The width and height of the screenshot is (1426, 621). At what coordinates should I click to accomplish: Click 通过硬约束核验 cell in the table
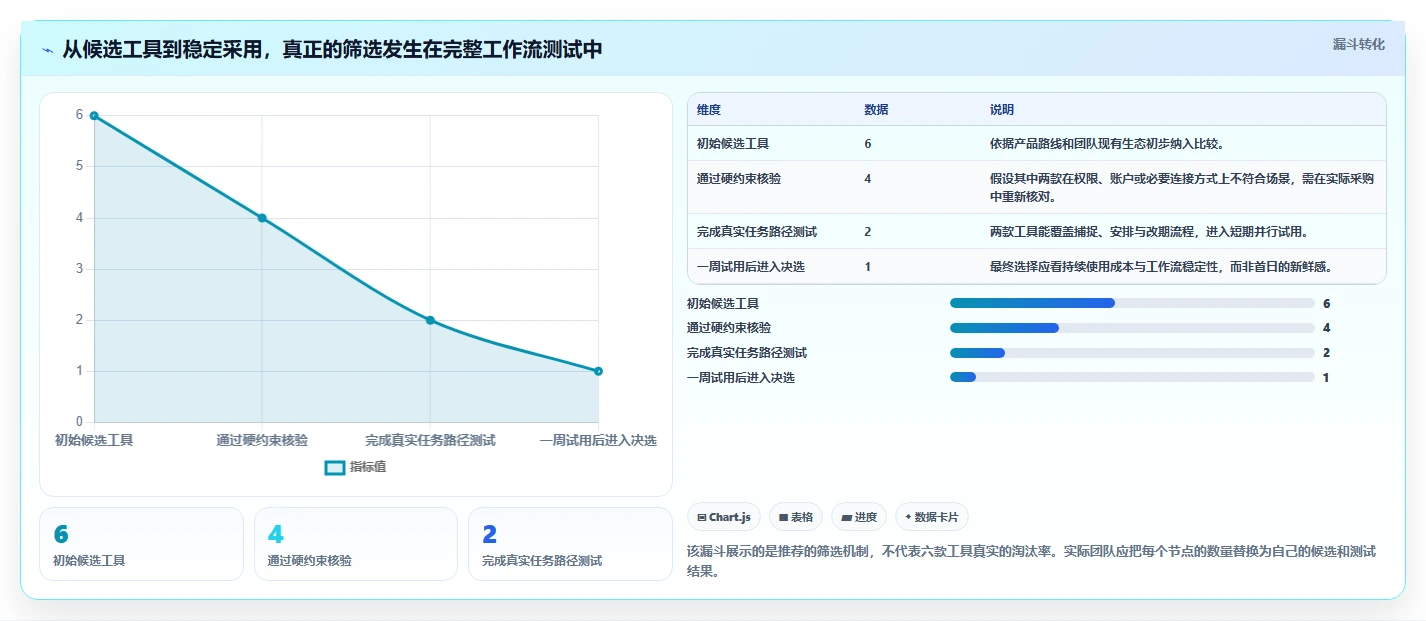click(739, 179)
